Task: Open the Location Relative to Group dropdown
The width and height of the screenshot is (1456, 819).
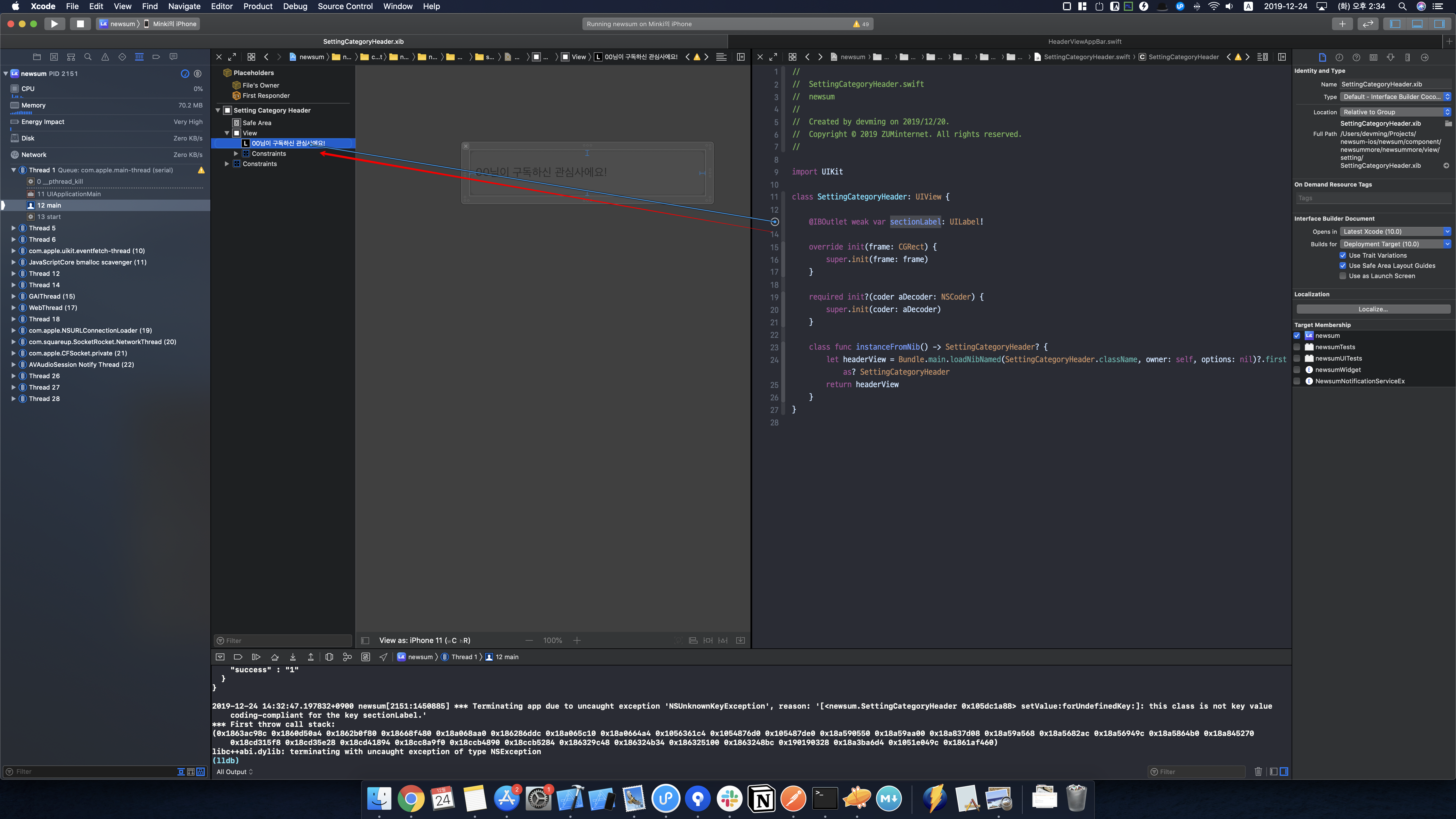Action: (x=1395, y=112)
